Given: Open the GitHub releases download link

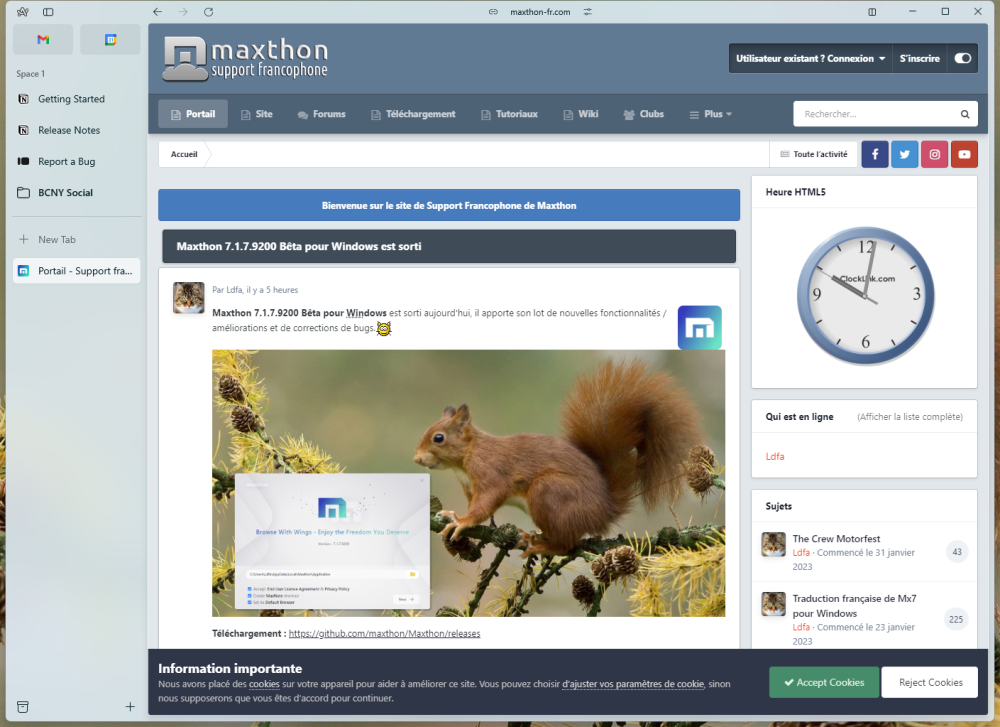Looking at the screenshot, I should pyautogui.click(x=384, y=633).
